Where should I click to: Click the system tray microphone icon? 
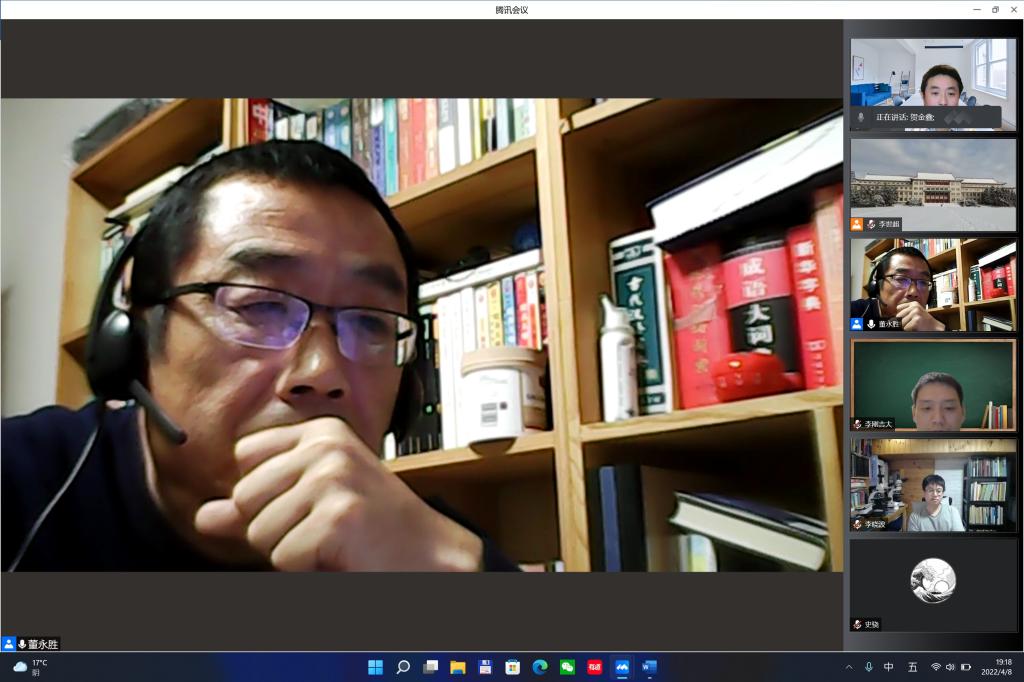click(x=868, y=667)
